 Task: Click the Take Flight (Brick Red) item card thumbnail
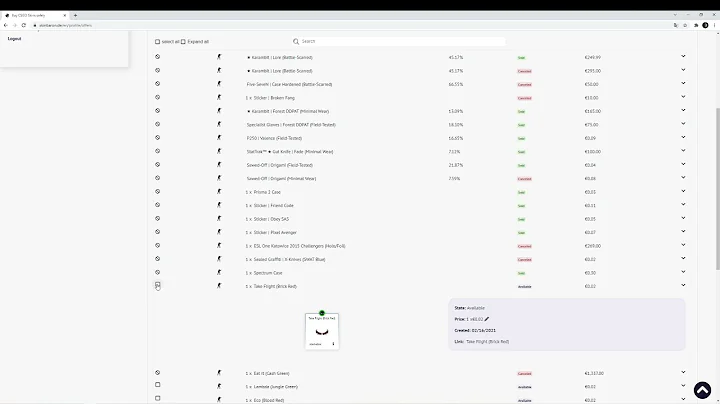[322, 331]
